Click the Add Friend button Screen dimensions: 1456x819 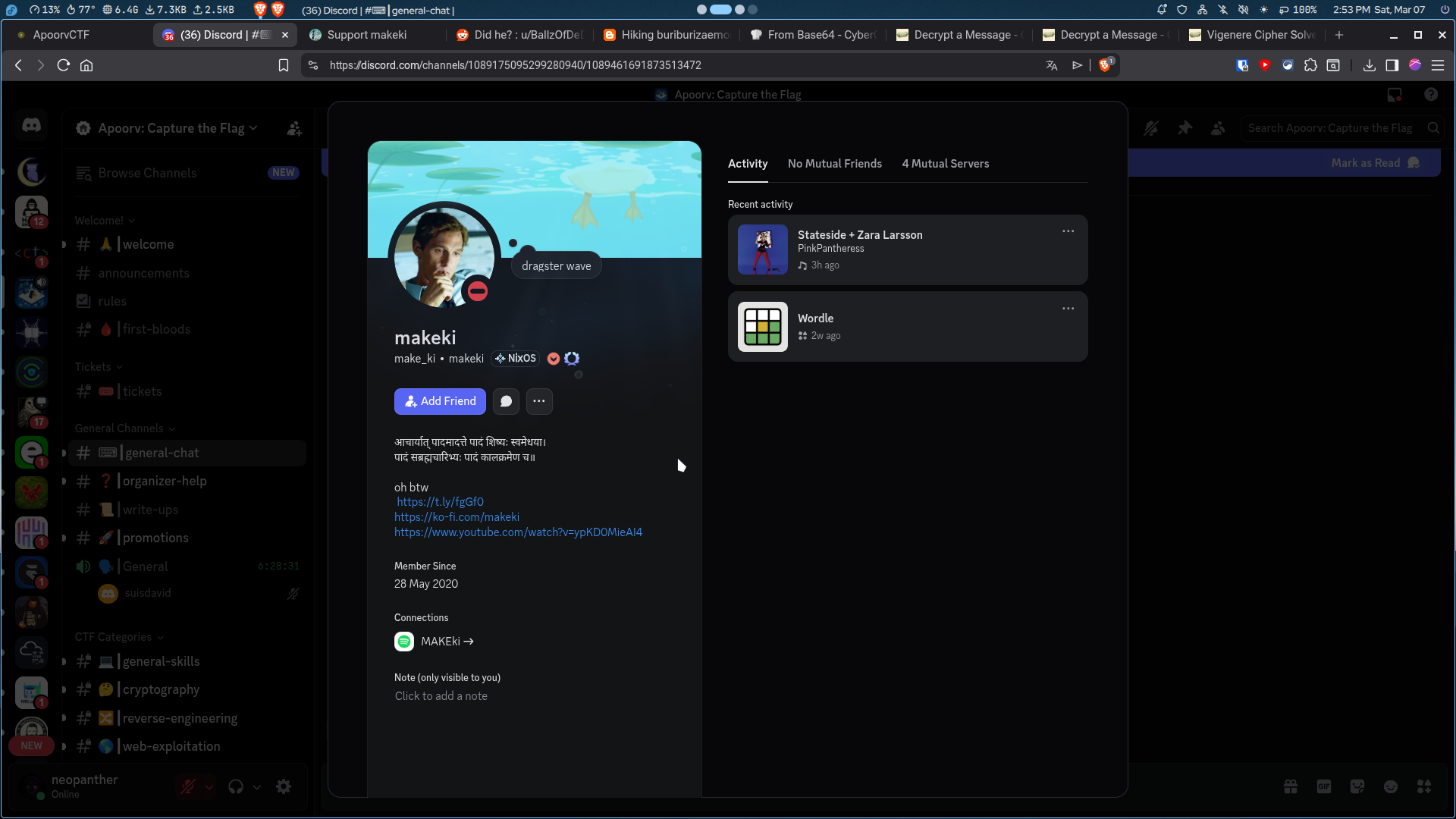pyautogui.click(x=440, y=401)
